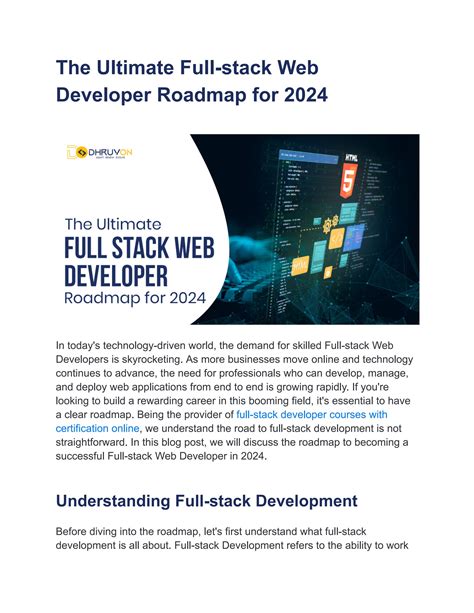This screenshot has width=474, height=613.
Task: Click the 'Understanding Full-stack Development' heading
Action: (206, 501)
